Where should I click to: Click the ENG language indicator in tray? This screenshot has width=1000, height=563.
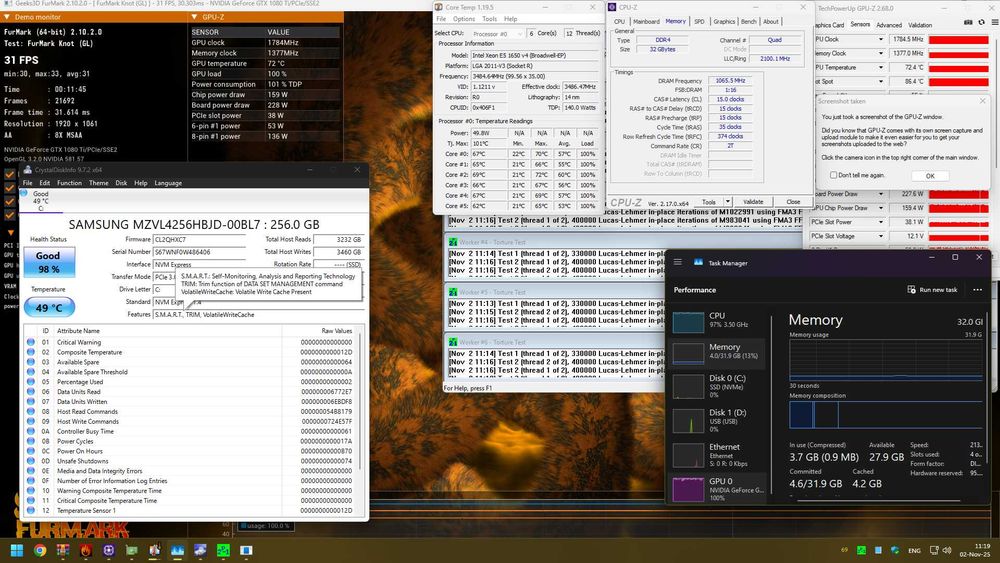click(915, 550)
